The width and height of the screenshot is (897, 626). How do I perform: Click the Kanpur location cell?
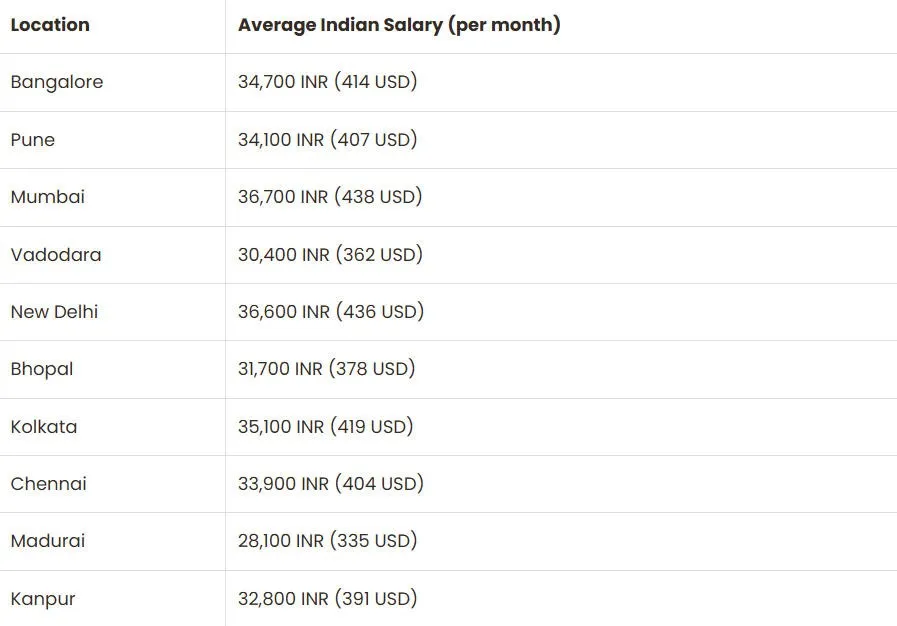click(x=43, y=599)
